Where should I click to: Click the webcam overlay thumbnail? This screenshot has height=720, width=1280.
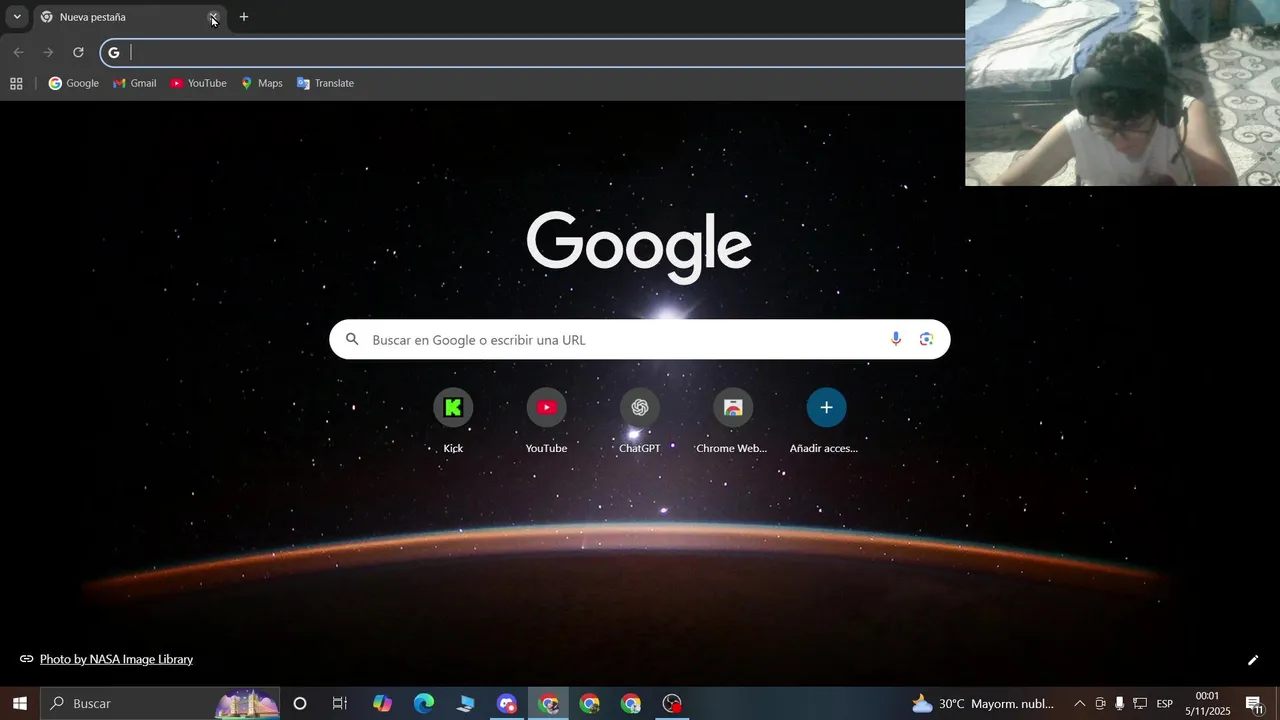pyautogui.click(x=1122, y=92)
